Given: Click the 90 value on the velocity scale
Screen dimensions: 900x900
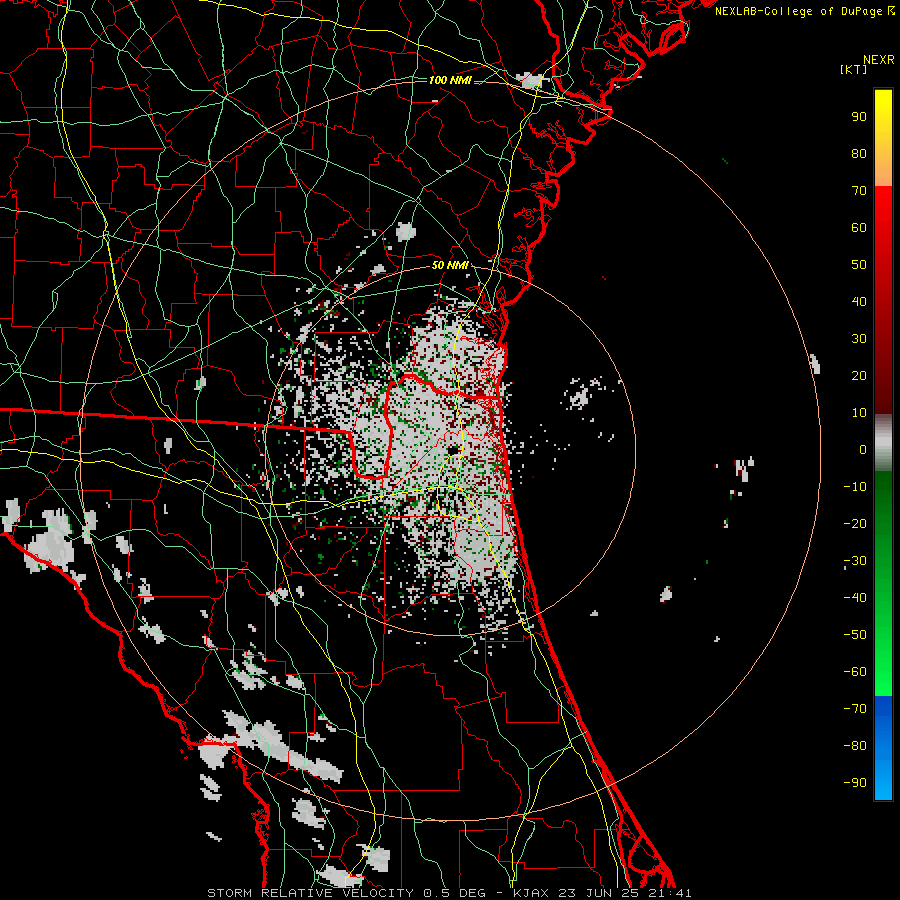Looking at the screenshot, I should click(x=859, y=117).
